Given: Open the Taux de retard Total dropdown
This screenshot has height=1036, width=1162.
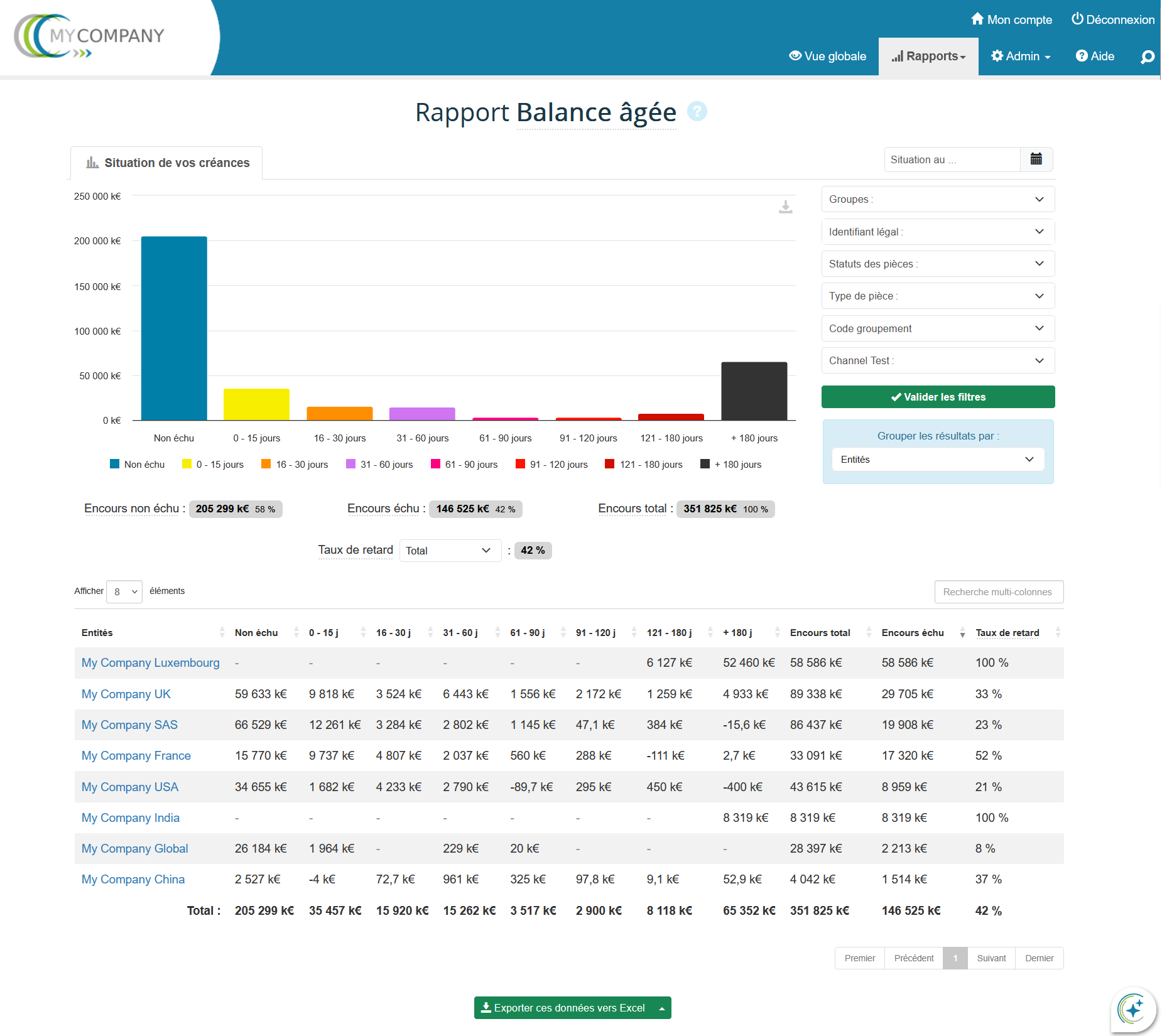Looking at the screenshot, I should [450, 551].
